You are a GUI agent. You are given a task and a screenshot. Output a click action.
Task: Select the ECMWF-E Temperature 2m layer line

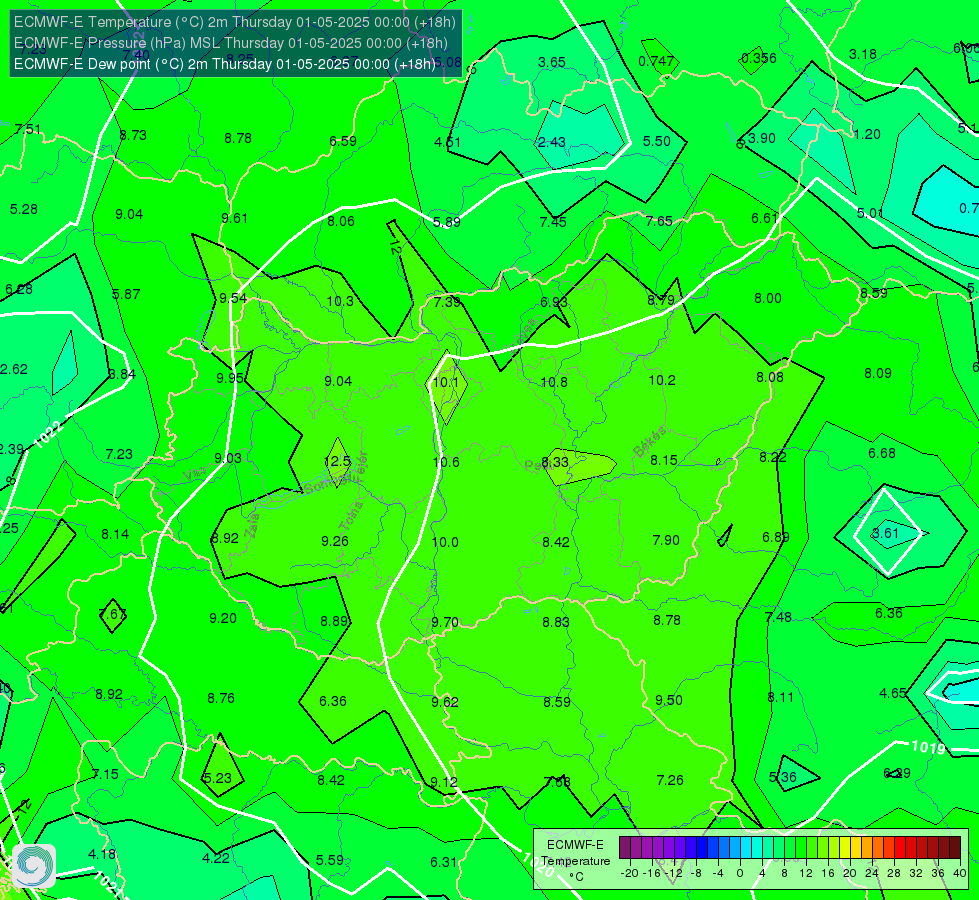coord(235,22)
